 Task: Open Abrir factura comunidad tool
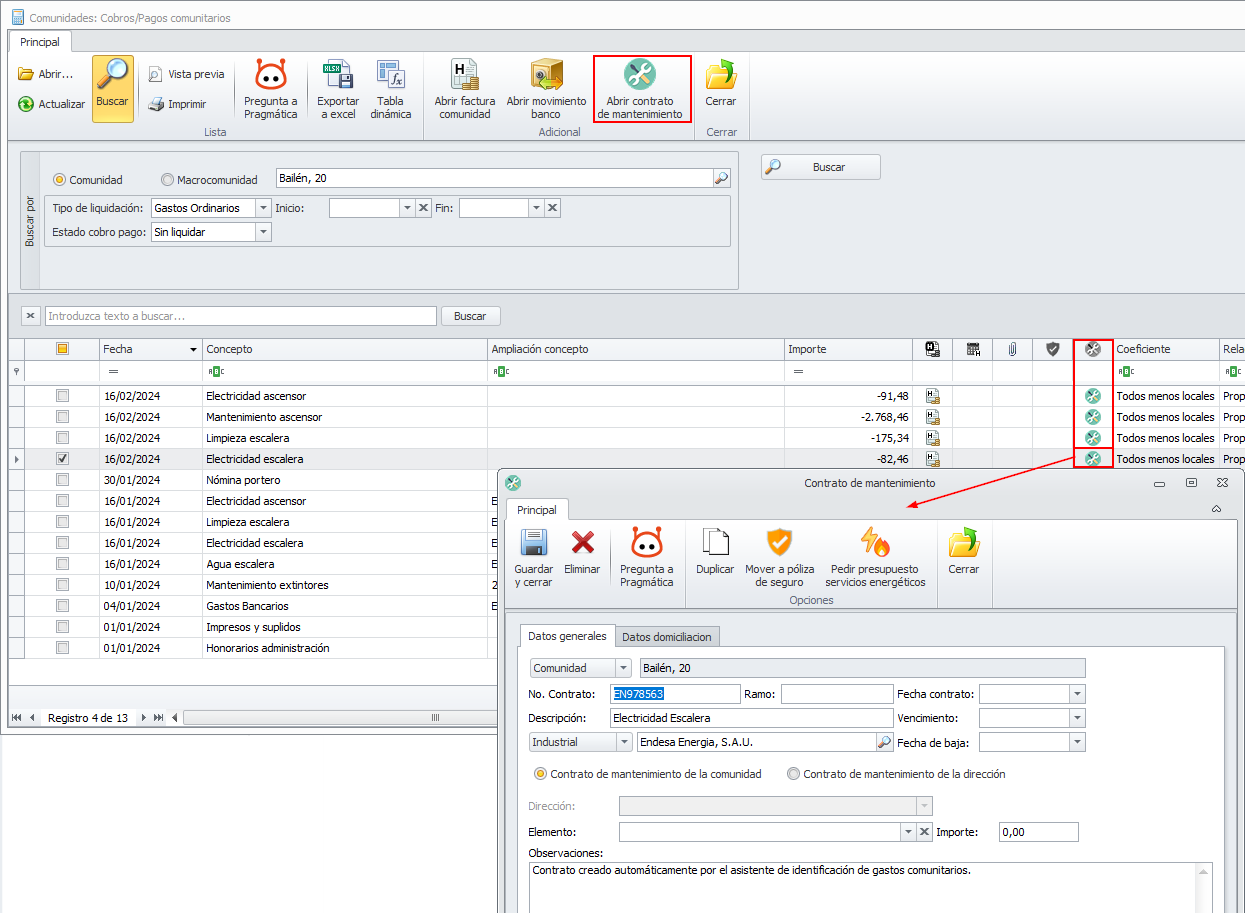click(464, 76)
